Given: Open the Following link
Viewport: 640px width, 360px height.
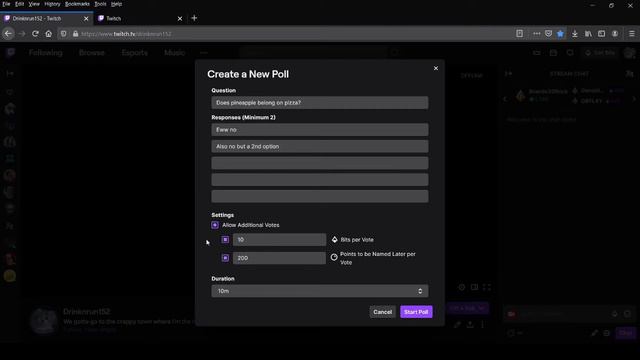Looking at the screenshot, I should [x=46, y=53].
